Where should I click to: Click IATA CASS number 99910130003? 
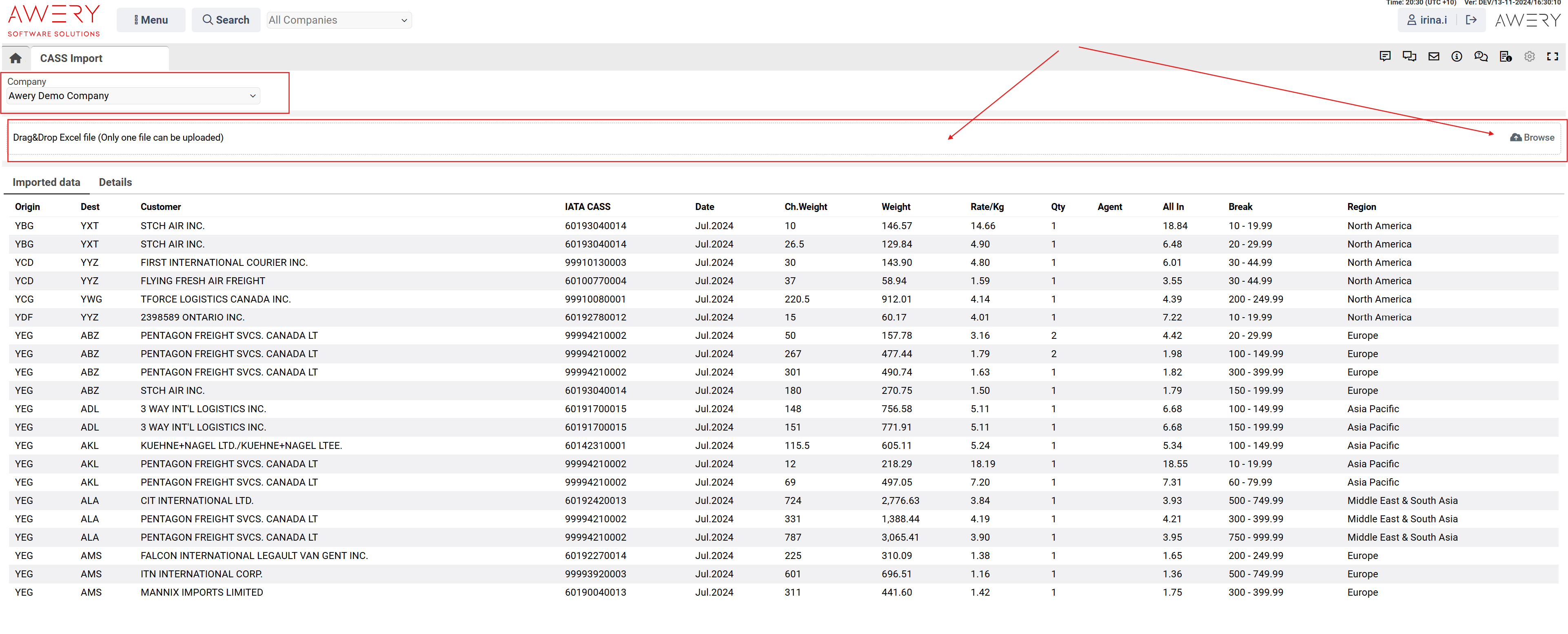point(595,262)
